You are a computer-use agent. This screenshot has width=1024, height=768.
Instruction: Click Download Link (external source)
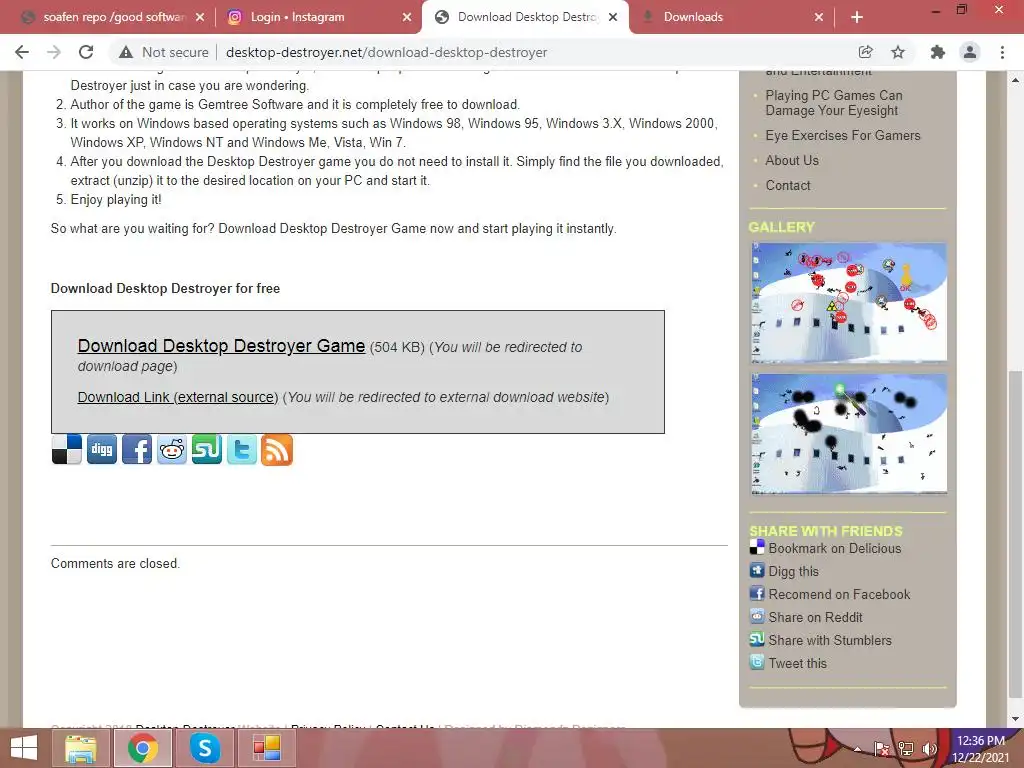pyautogui.click(x=178, y=397)
